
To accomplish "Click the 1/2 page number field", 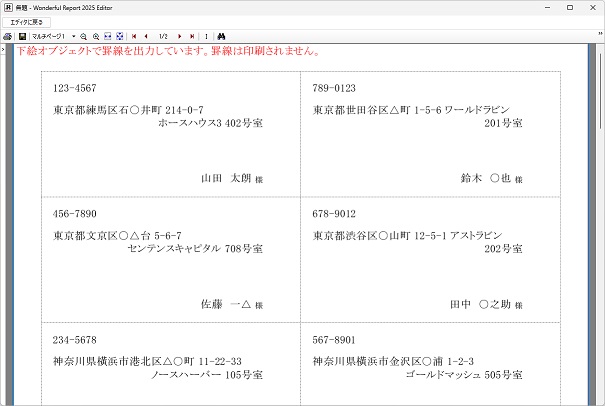I will point(163,36).
